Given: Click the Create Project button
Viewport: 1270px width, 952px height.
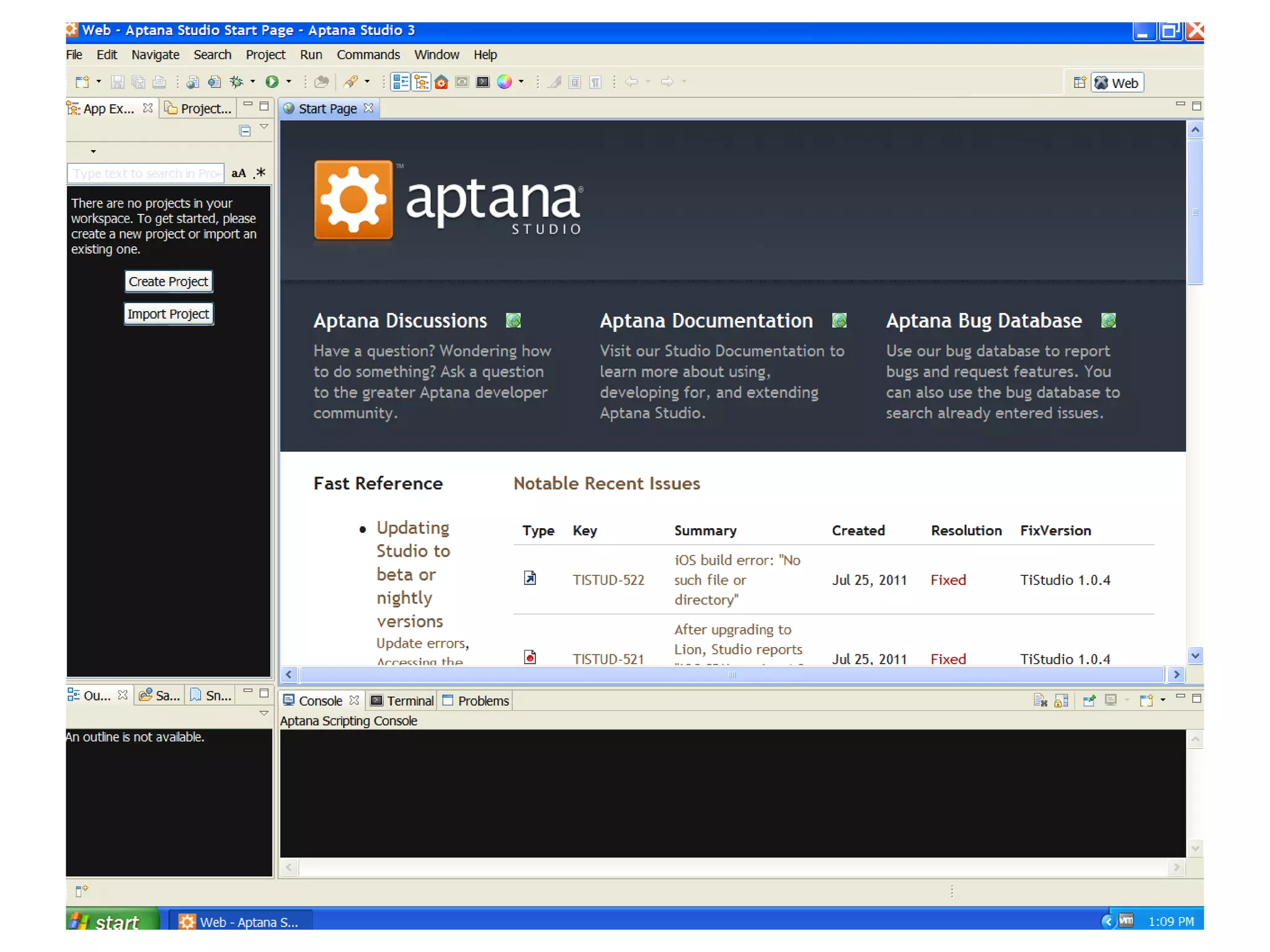Looking at the screenshot, I should [168, 281].
